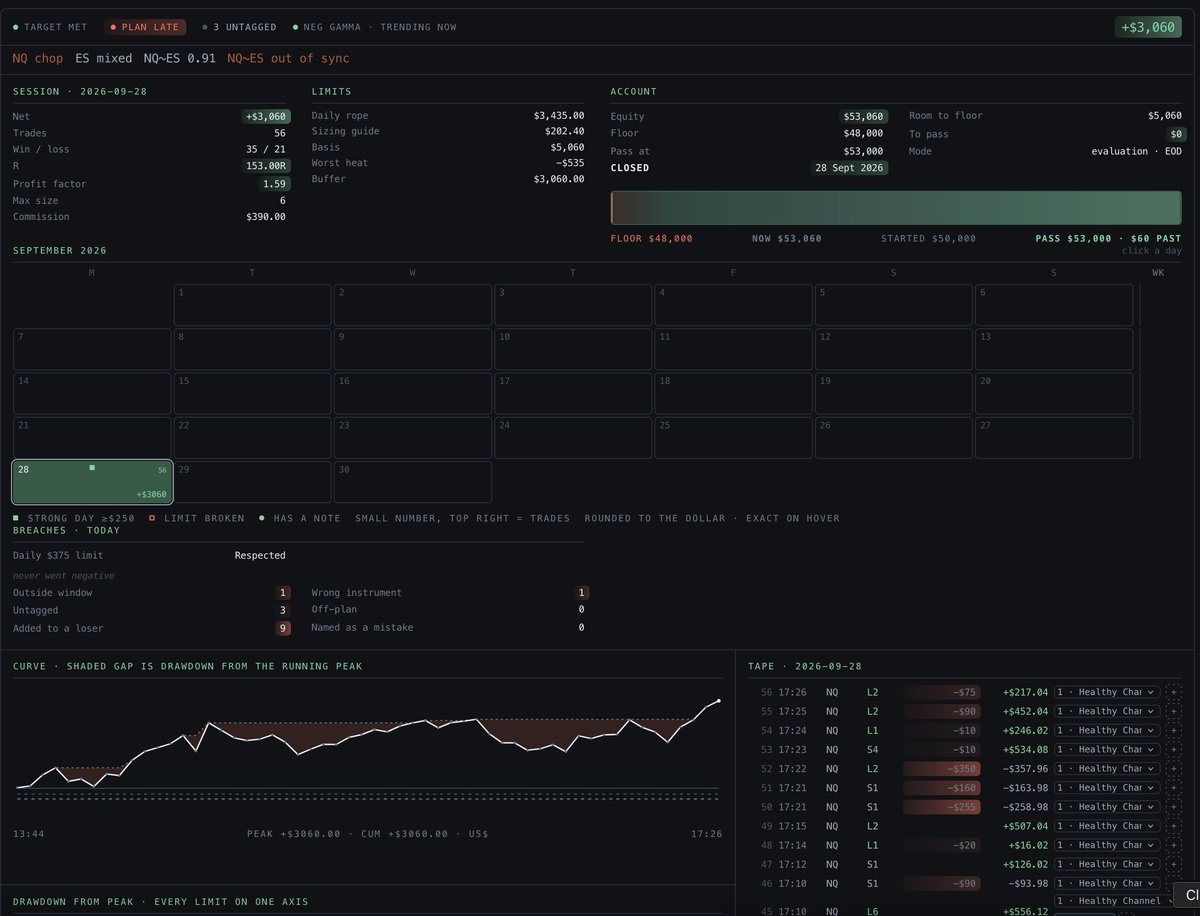
Task: Open the tag dropdown for trade 50
Action: 1108,807
